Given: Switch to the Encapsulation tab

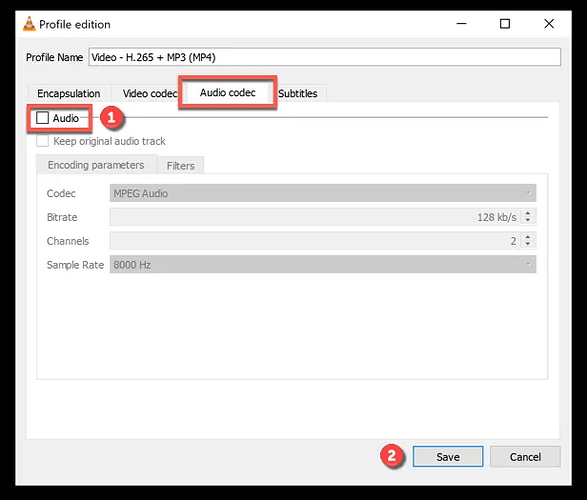Looking at the screenshot, I should pyautogui.click(x=69, y=93).
